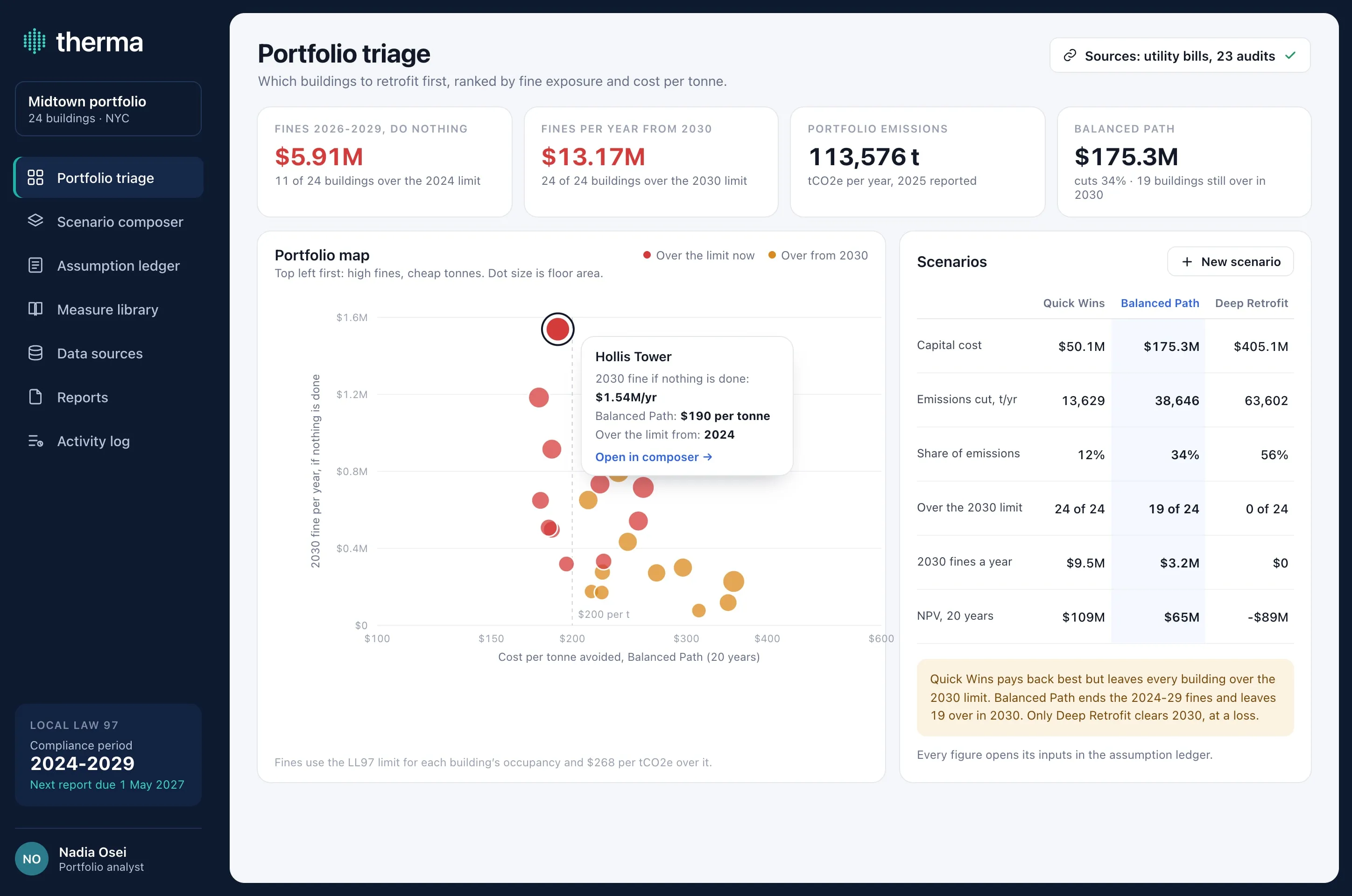1352x896 pixels.
Task: Click the Data sources database icon
Action: (35, 353)
